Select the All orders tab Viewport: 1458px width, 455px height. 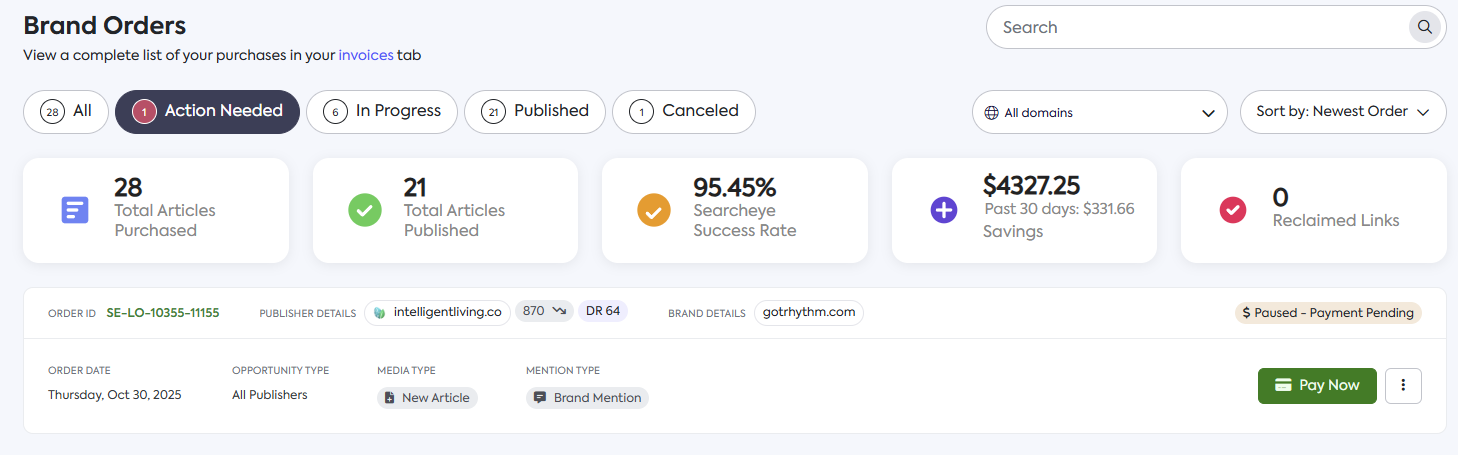pyautogui.click(x=66, y=112)
